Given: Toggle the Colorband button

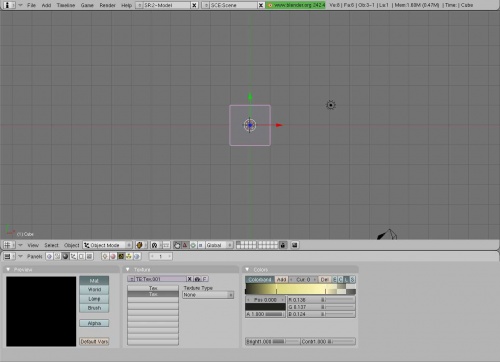Looking at the screenshot, I should click(260, 279).
